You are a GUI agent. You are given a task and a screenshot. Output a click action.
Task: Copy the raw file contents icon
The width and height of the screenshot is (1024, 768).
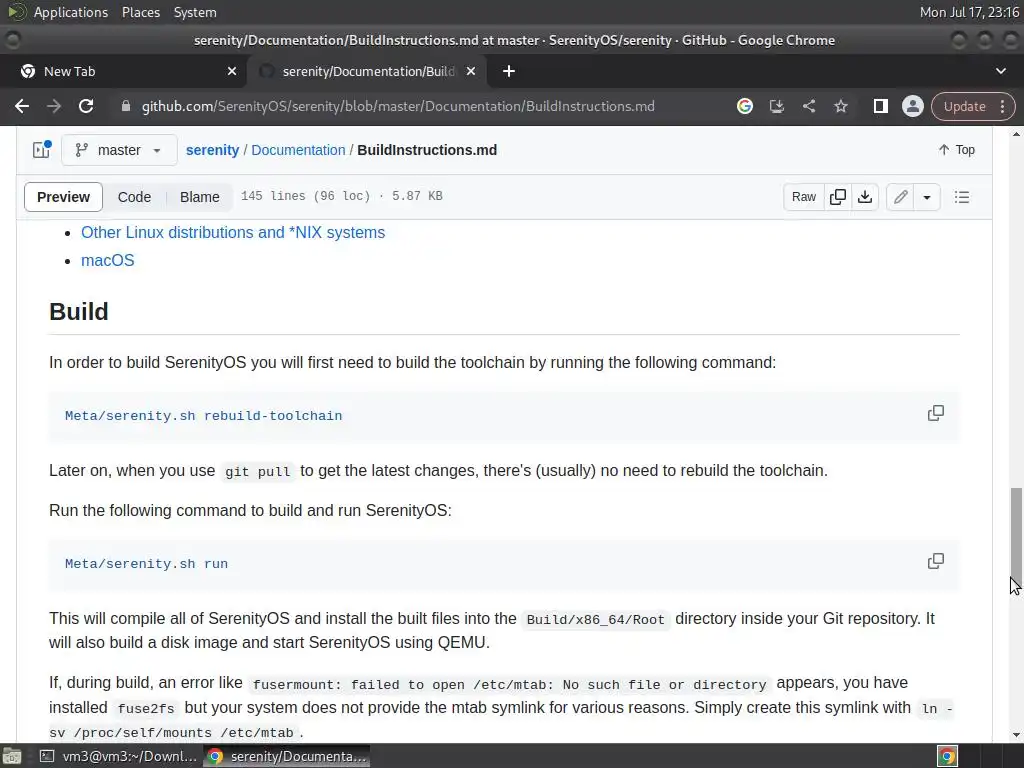click(838, 197)
